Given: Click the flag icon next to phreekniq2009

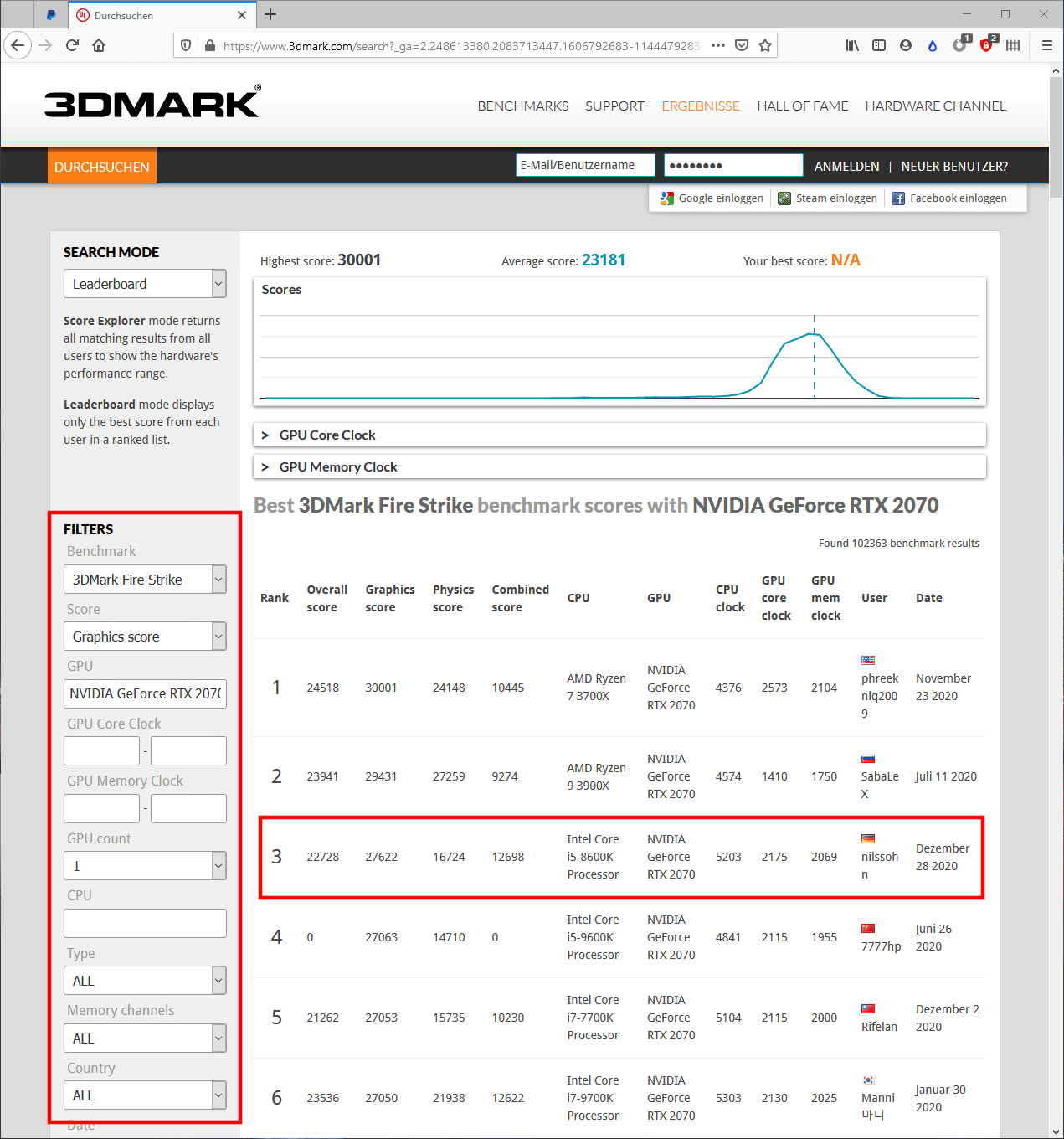Looking at the screenshot, I should coord(868,660).
